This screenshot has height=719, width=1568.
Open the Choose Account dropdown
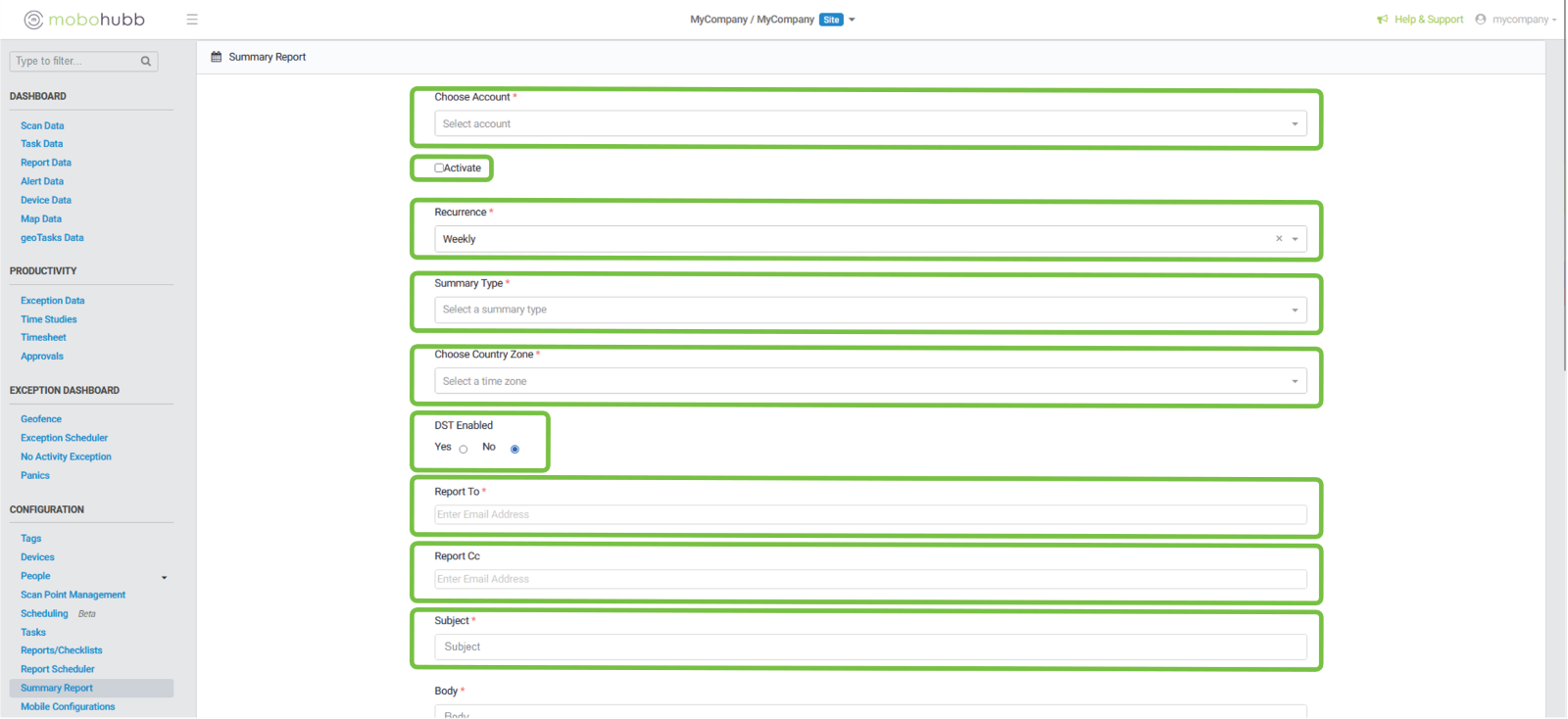point(869,124)
